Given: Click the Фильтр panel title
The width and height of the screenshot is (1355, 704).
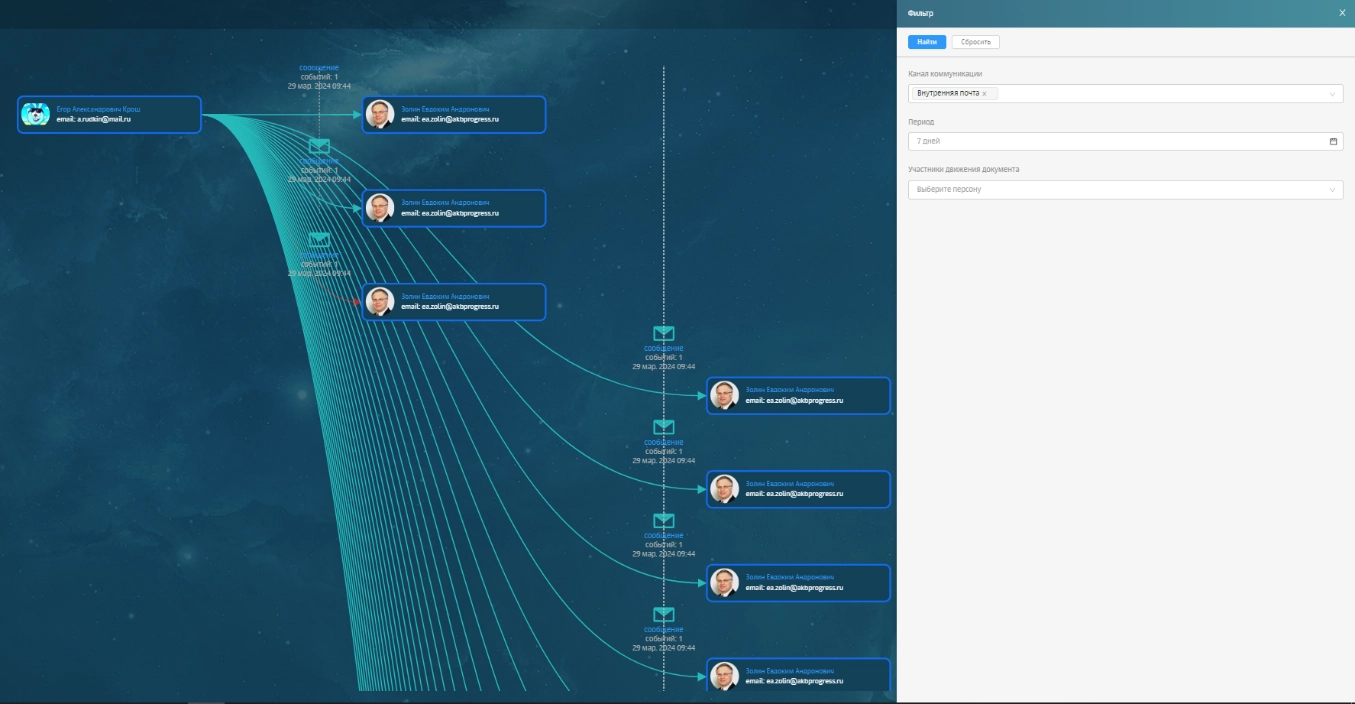Looking at the screenshot, I should coord(919,13).
